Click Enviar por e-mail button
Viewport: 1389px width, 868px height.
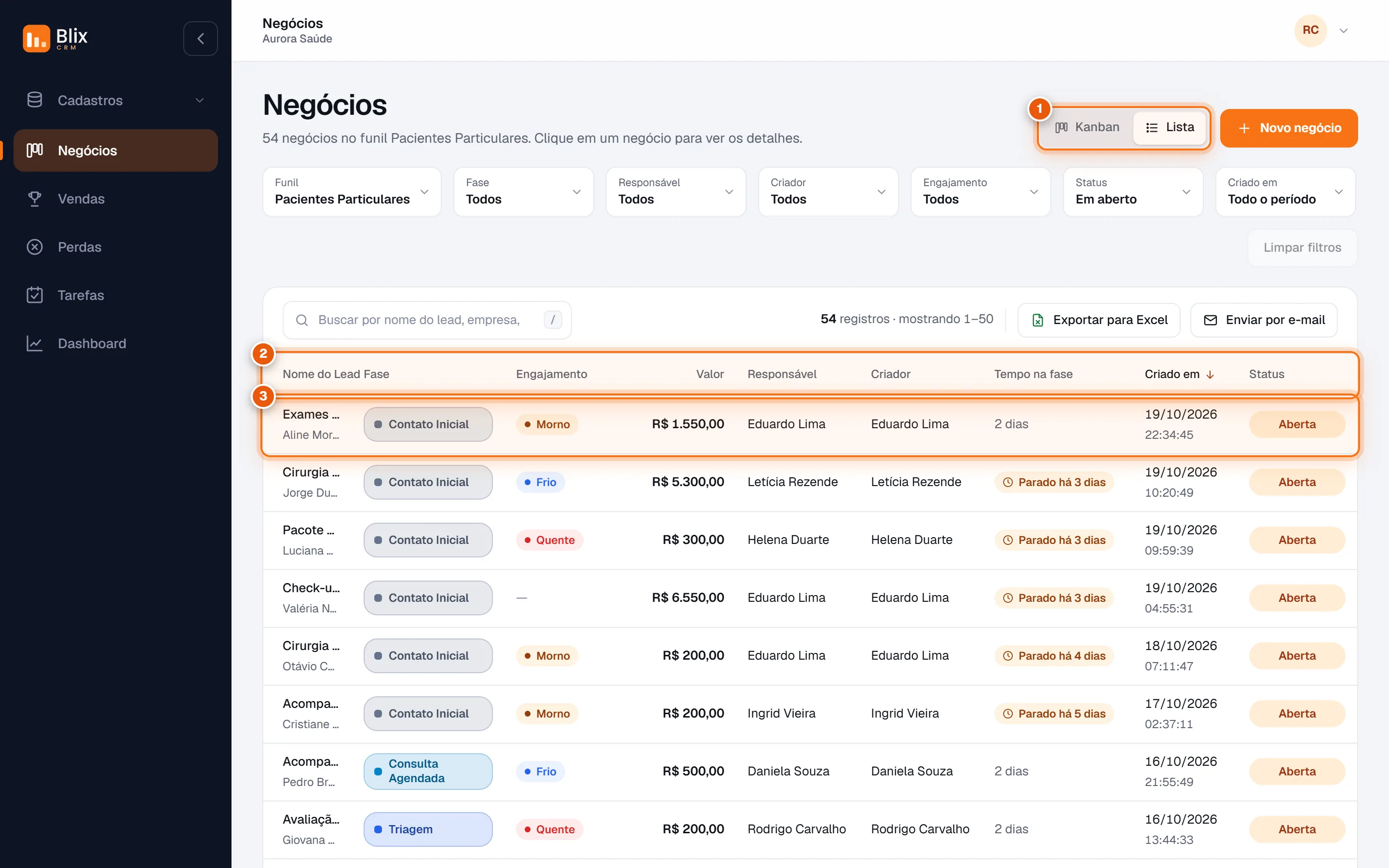[1263, 320]
